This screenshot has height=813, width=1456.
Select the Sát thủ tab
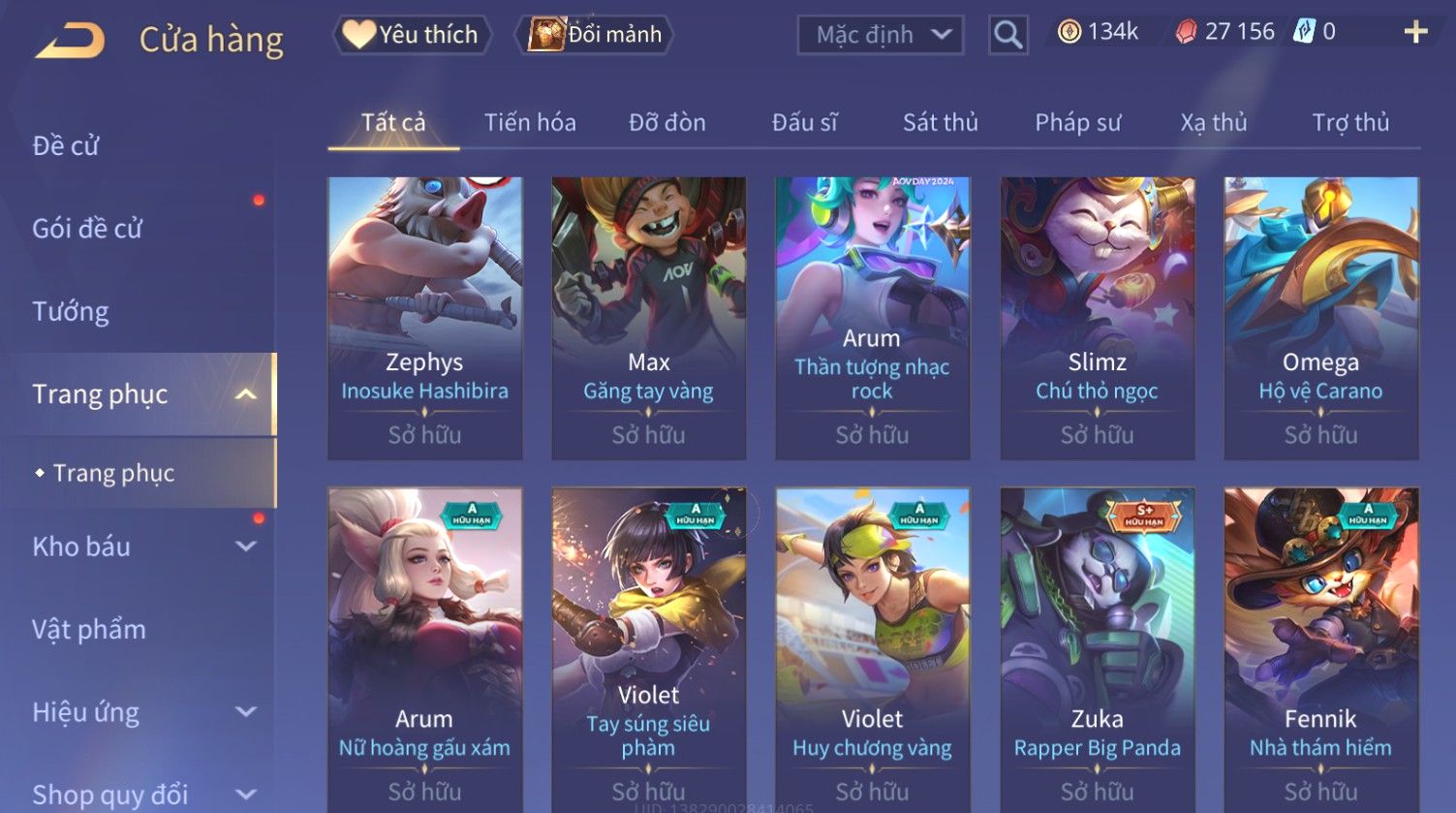tap(940, 122)
